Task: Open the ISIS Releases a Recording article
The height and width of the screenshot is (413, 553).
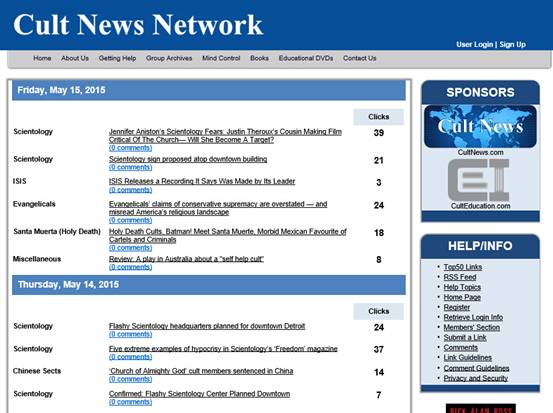Action: click(x=202, y=181)
